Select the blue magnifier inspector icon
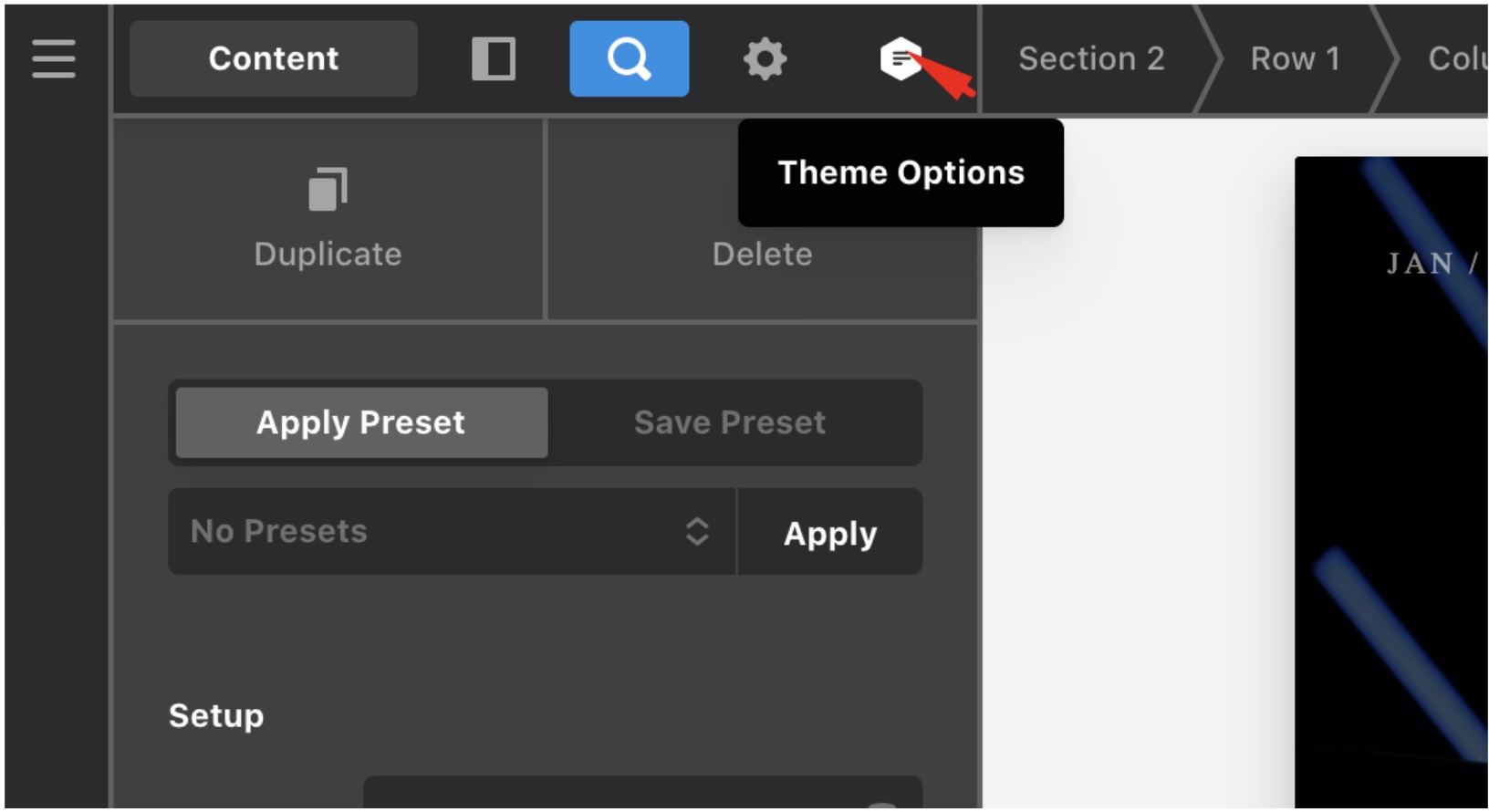Image resolution: width=1489 pixels, height=812 pixels. pos(630,58)
